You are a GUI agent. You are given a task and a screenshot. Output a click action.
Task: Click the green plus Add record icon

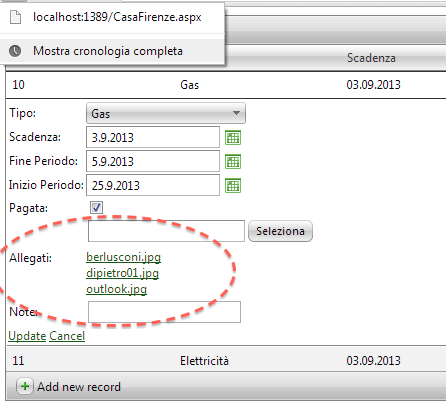point(25,386)
